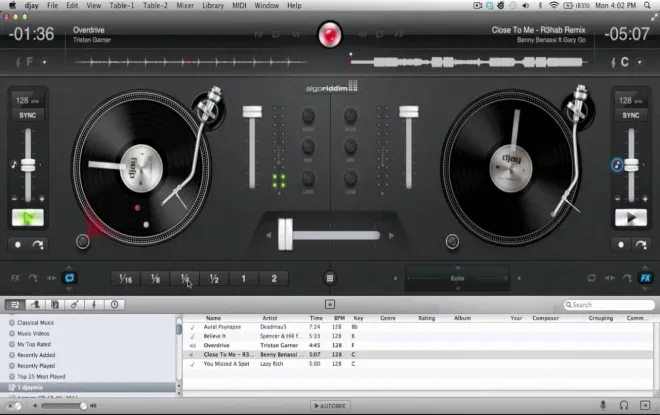Open left deck key F dropdown
The width and height of the screenshot is (660, 415).
coord(44,62)
